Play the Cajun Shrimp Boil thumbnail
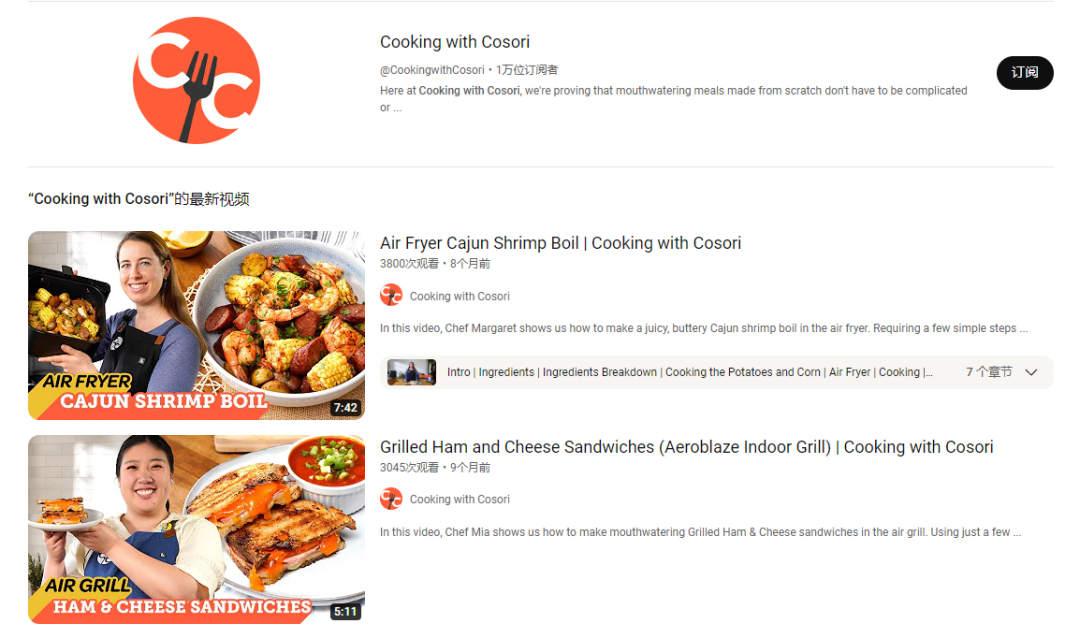The image size is (1080, 638). (x=196, y=325)
